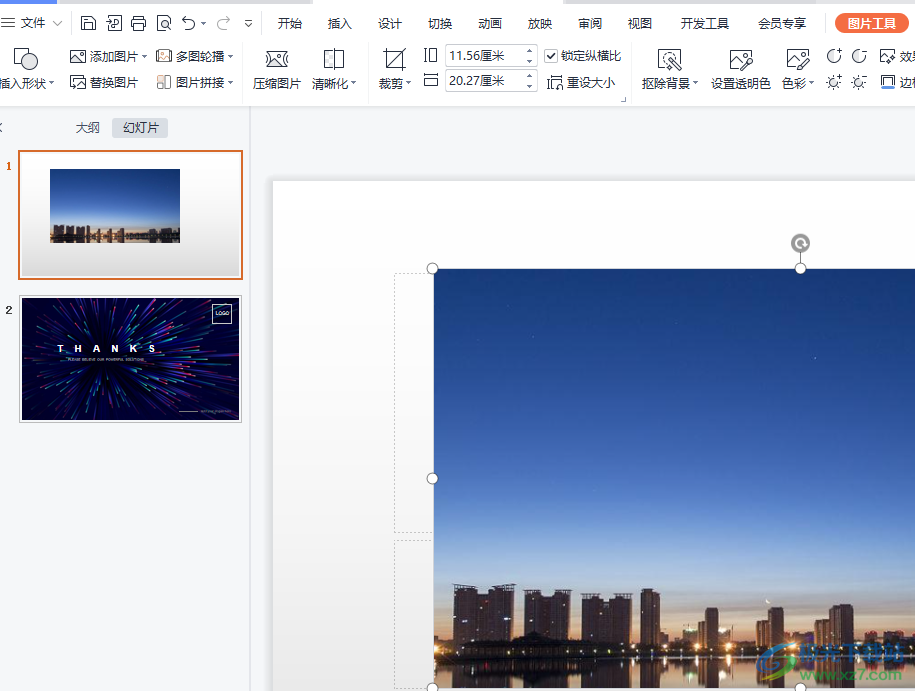Increase height with the up stepper
The width and height of the screenshot is (915, 691).
pos(529,50)
